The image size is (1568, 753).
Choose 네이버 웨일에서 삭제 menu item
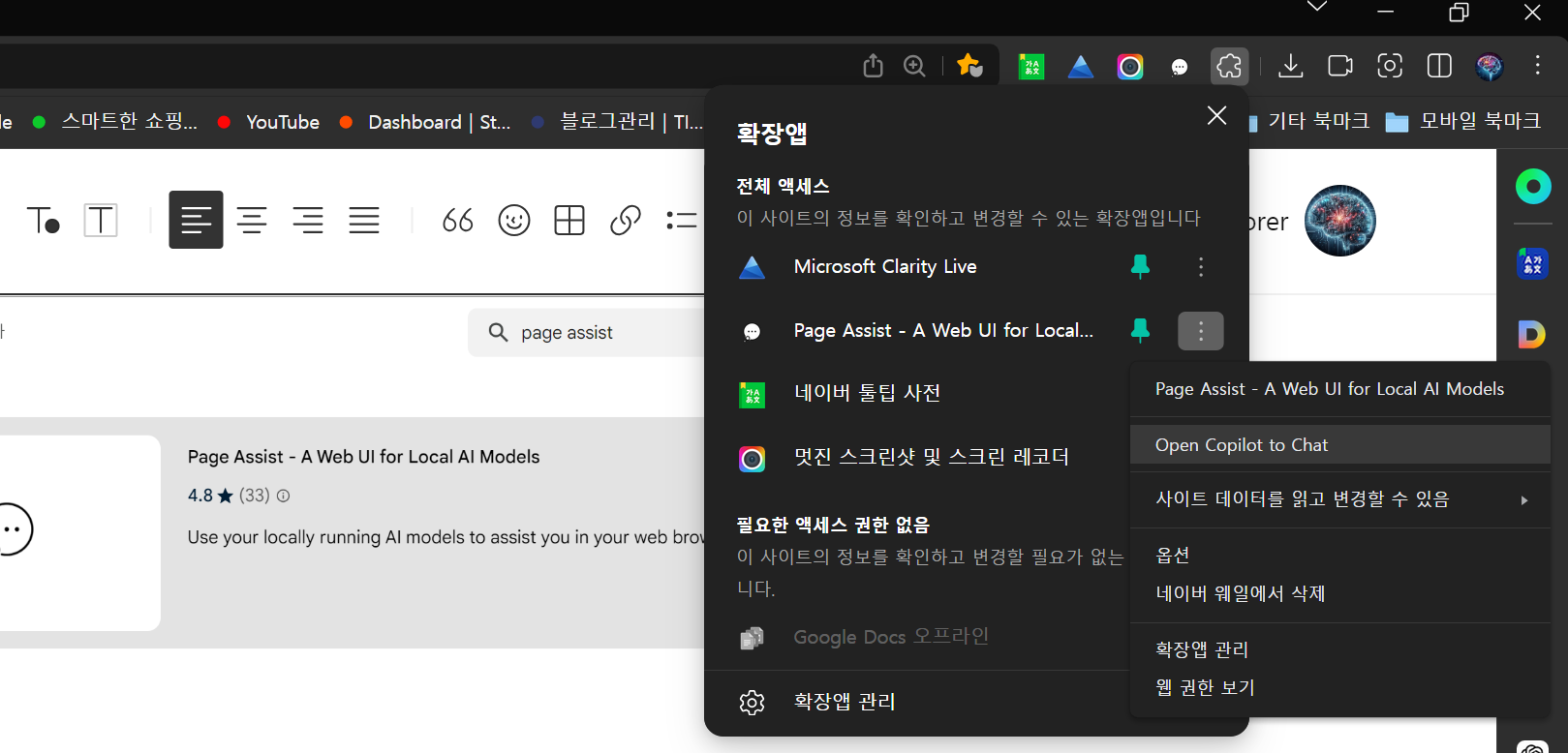(x=1340, y=593)
